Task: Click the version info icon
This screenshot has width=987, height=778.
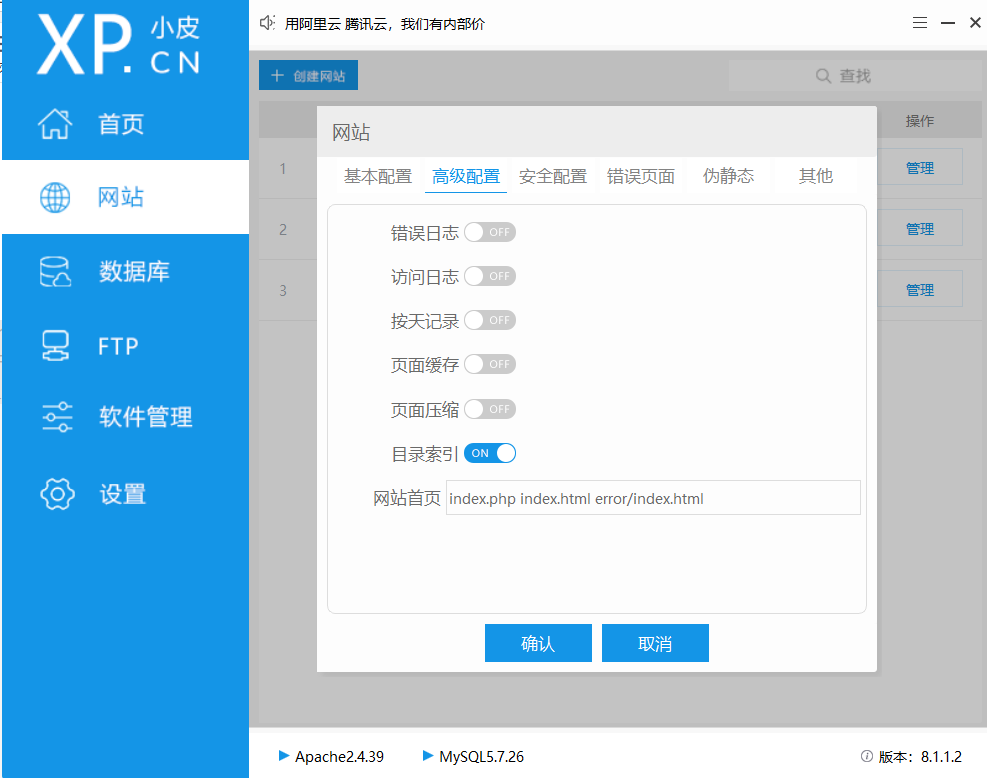Action: (867, 756)
